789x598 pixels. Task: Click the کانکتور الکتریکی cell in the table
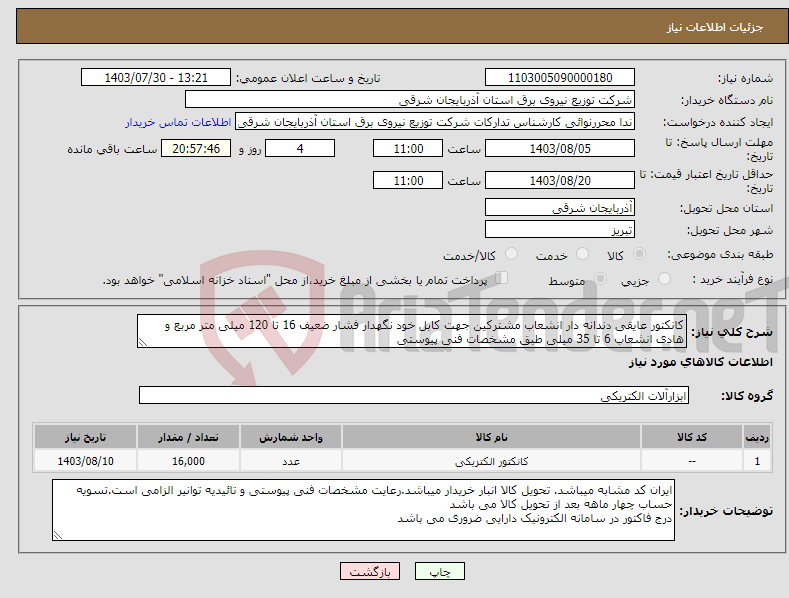pos(491,461)
